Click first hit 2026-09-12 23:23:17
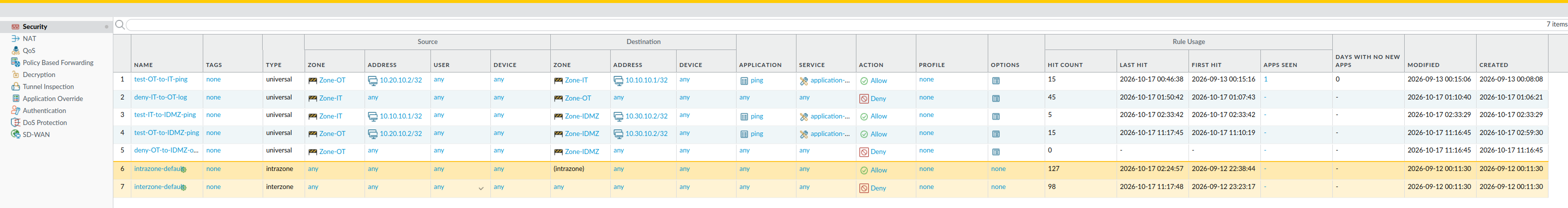 pos(1223,187)
